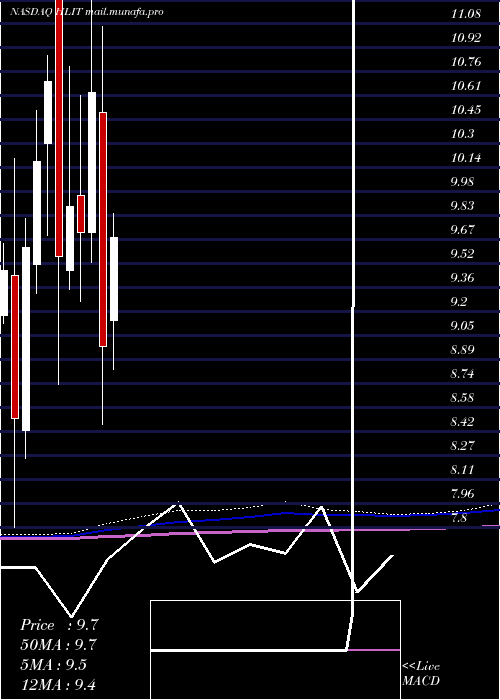
Task: Click the 9.67 price axis label
Action: point(463,230)
